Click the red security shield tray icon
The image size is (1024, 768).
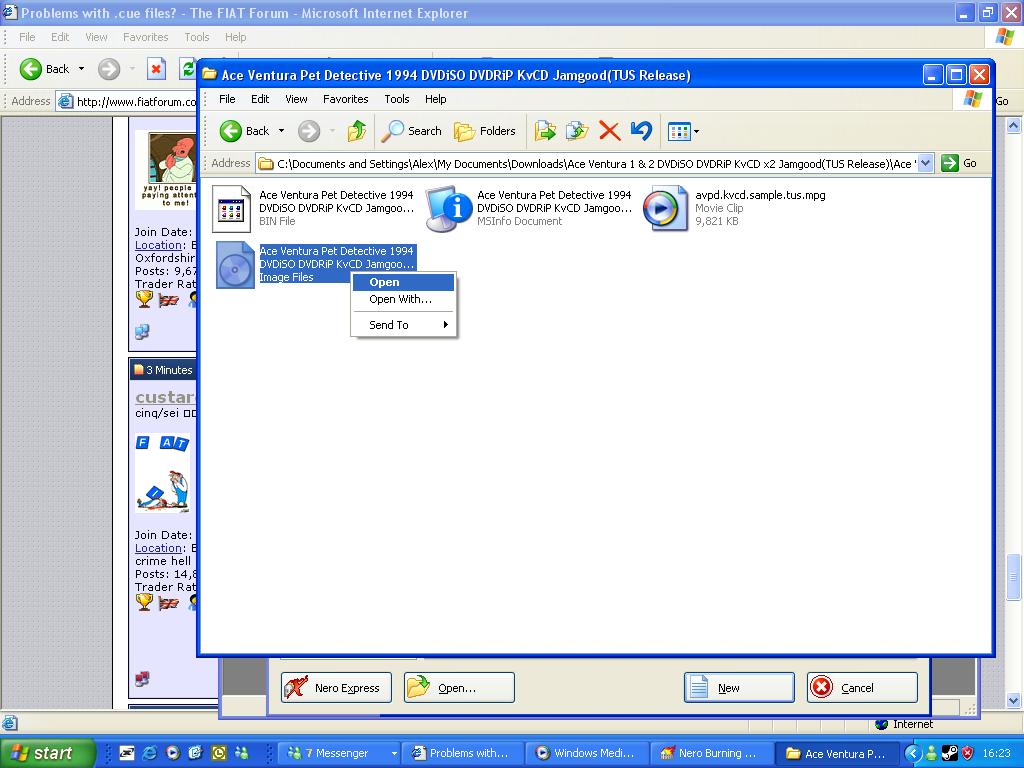[968, 754]
